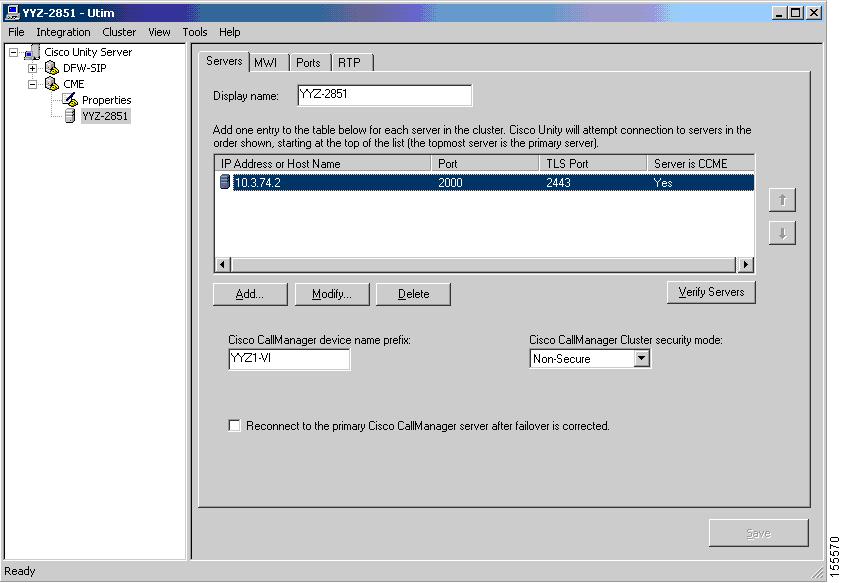Screen dimensions: 841x583
Task: Click the move-down arrow for server order
Action: coord(781,232)
